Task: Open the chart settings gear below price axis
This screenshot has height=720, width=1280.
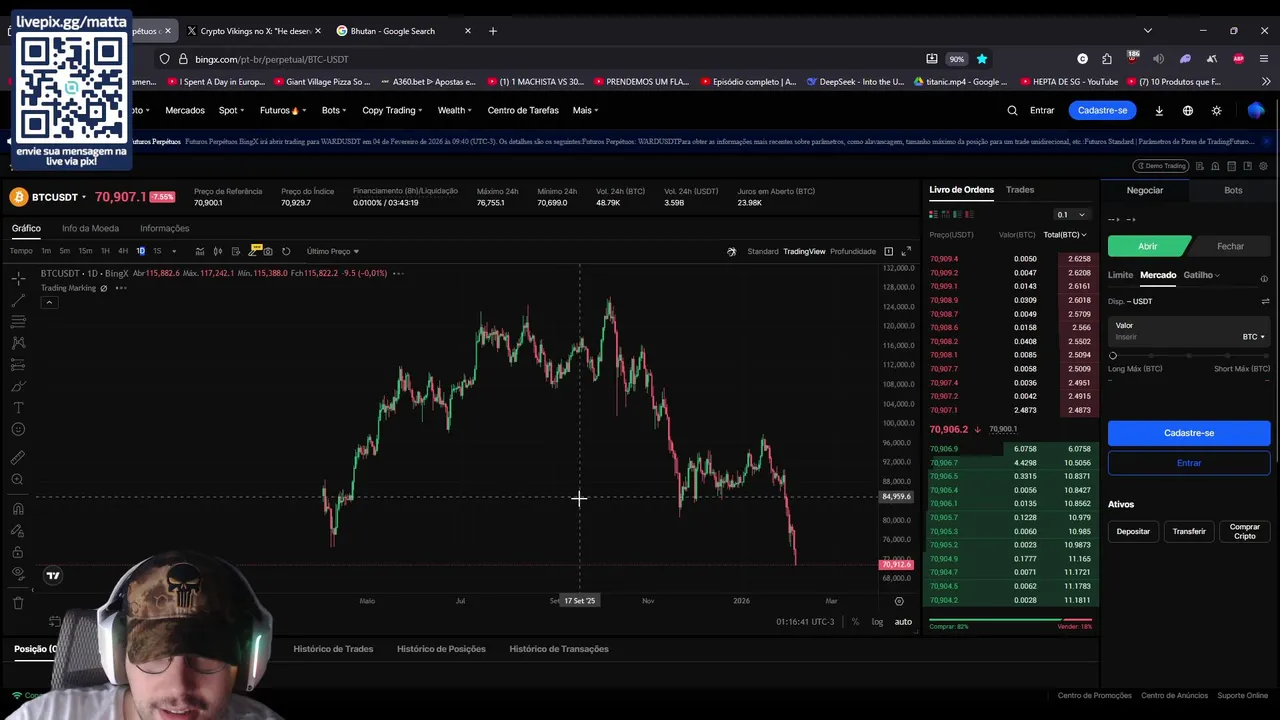Action: pos(899,601)
